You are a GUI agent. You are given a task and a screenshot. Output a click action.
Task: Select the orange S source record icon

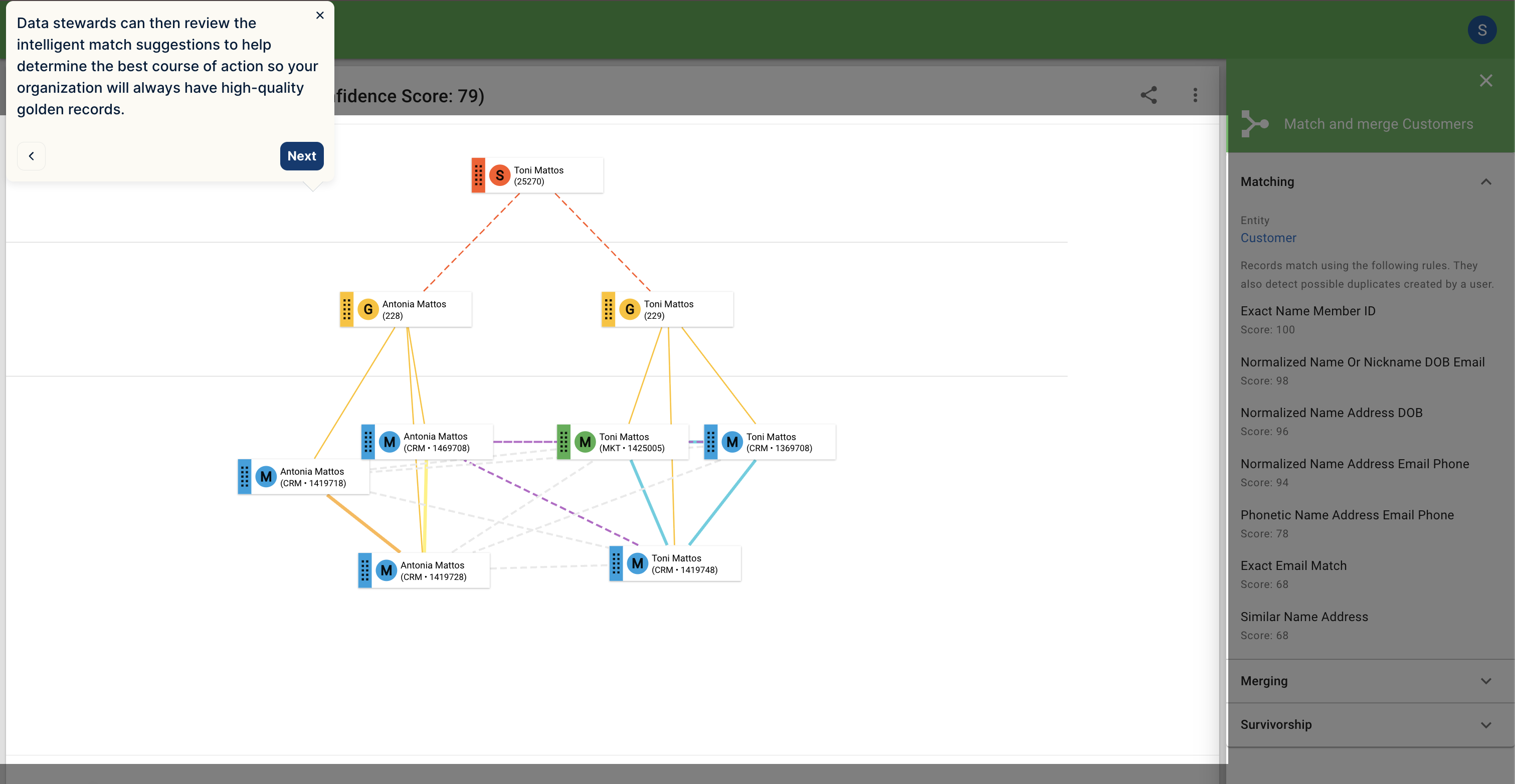pos(499,174)
